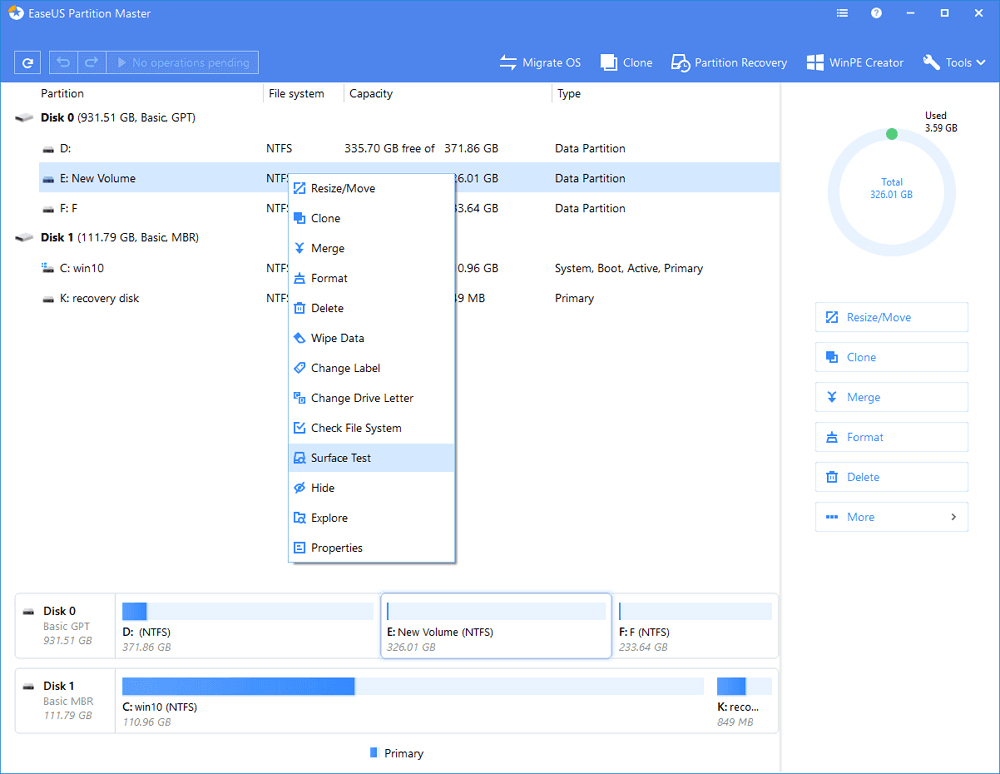The height and width of the screenshot is (774, 1000).
Task: Click the Migrate OS icon
Action: coord(508,62)
